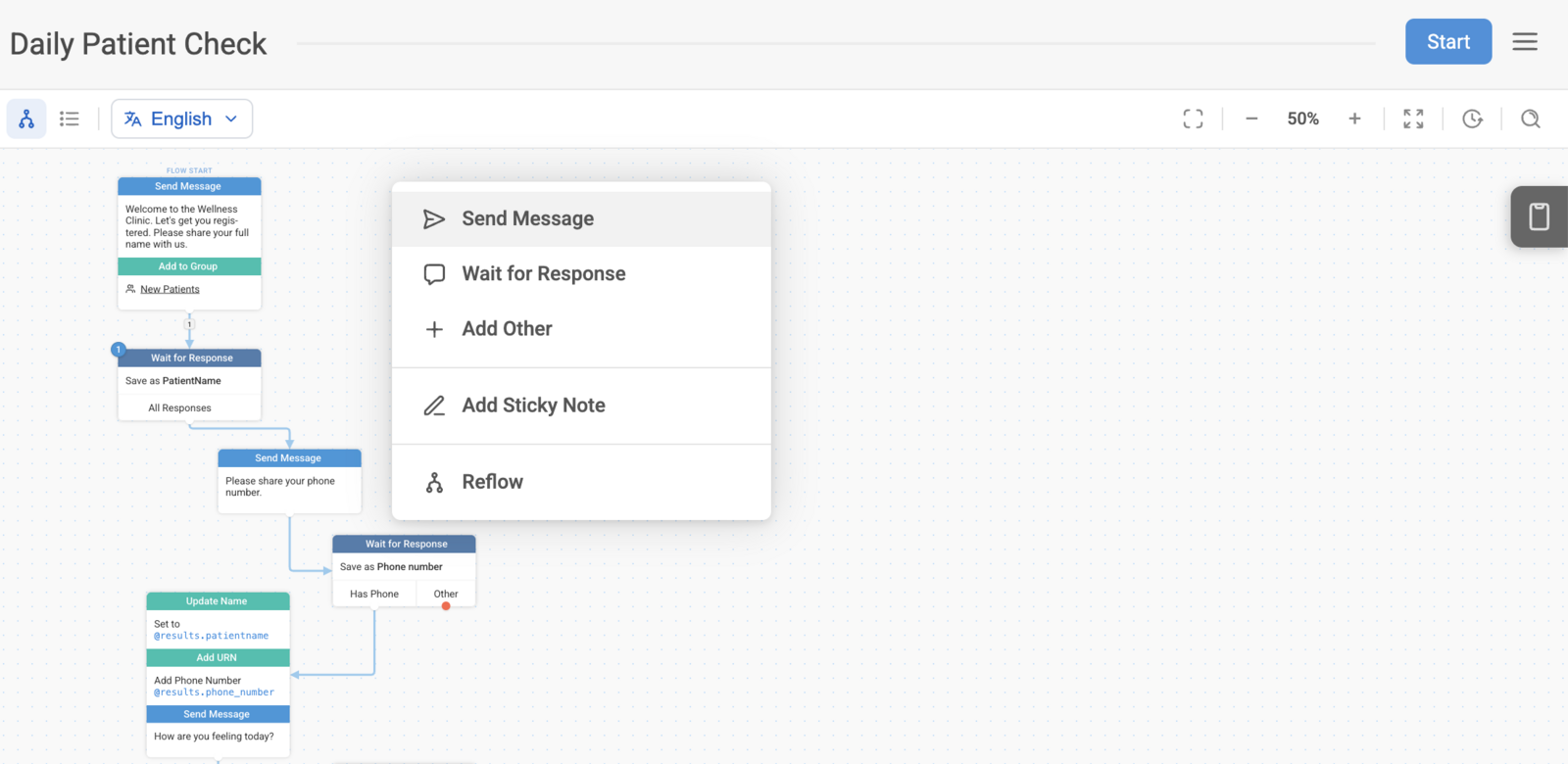This screenshot has height=764, width=1568.
Task: Open revision history clock icon
Action: click(x=1472, y=119)
